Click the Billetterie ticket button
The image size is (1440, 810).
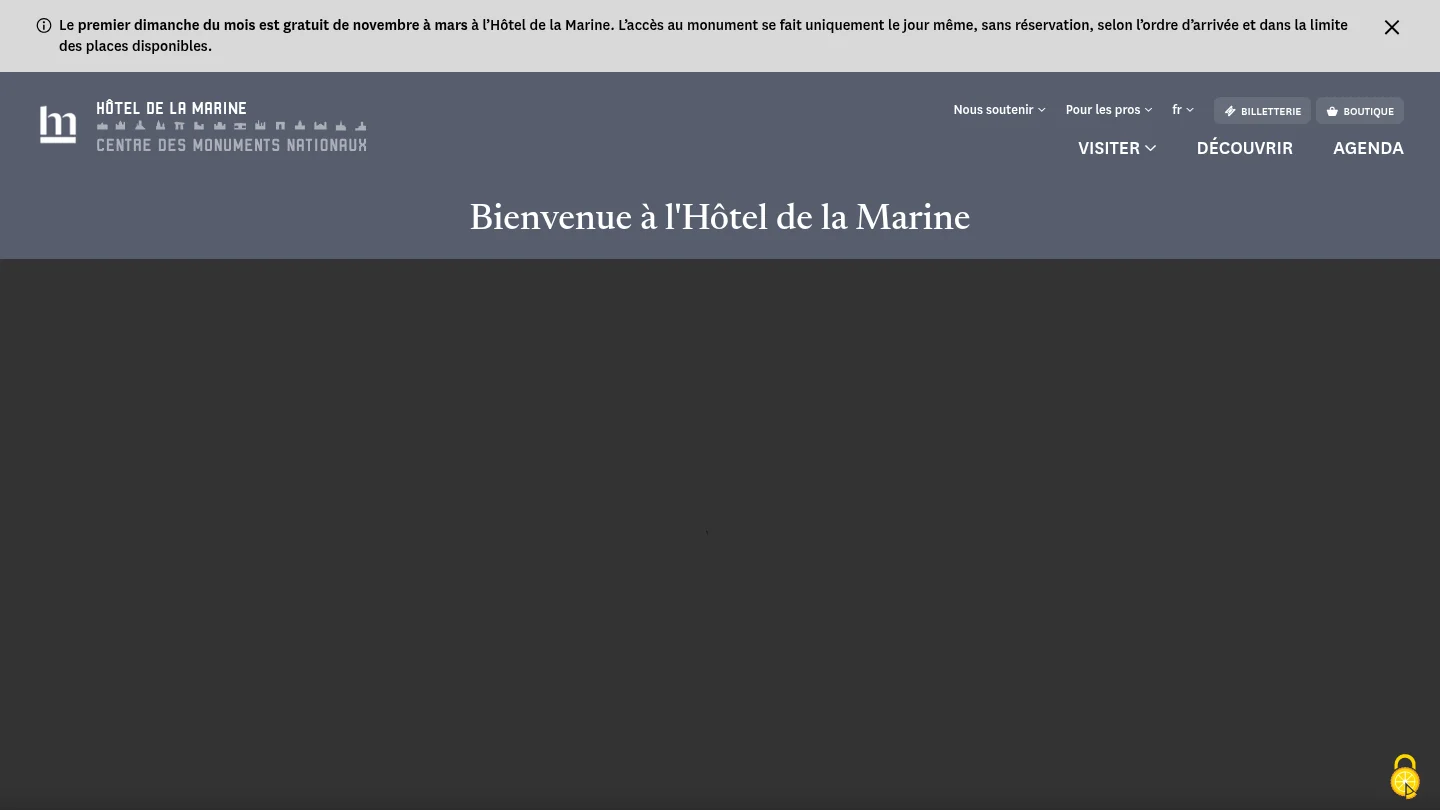click(x=1262, y=111)
